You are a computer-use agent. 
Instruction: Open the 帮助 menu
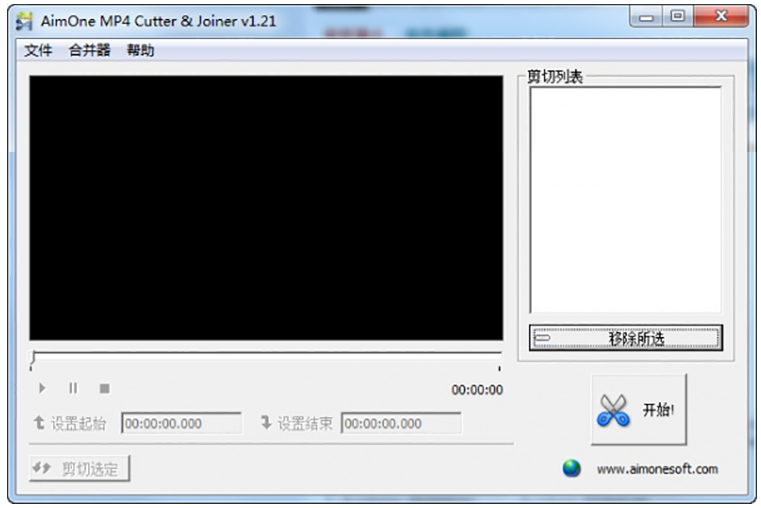coord(140,51)
